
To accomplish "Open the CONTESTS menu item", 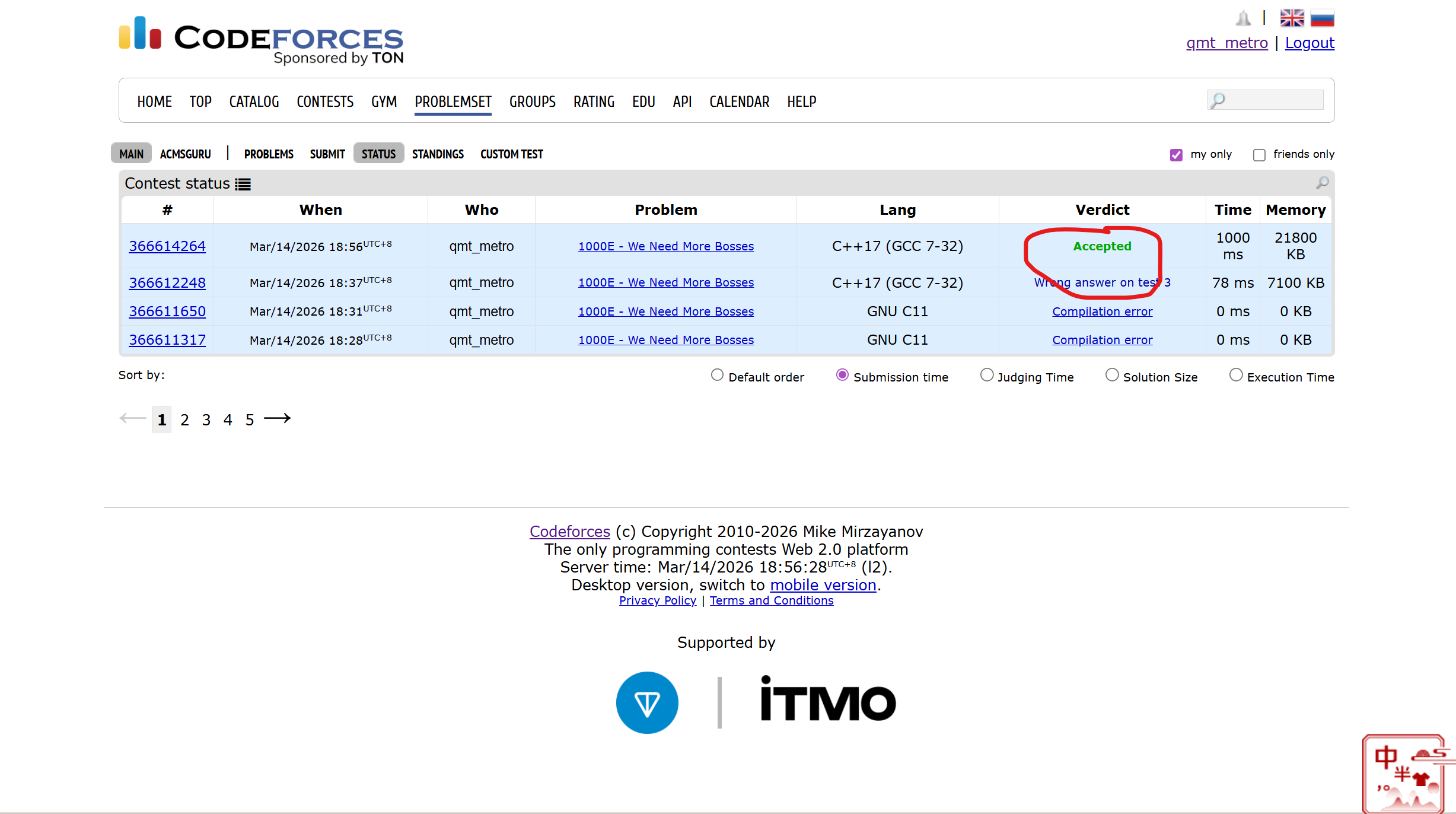I will click(x=325, y=101).
